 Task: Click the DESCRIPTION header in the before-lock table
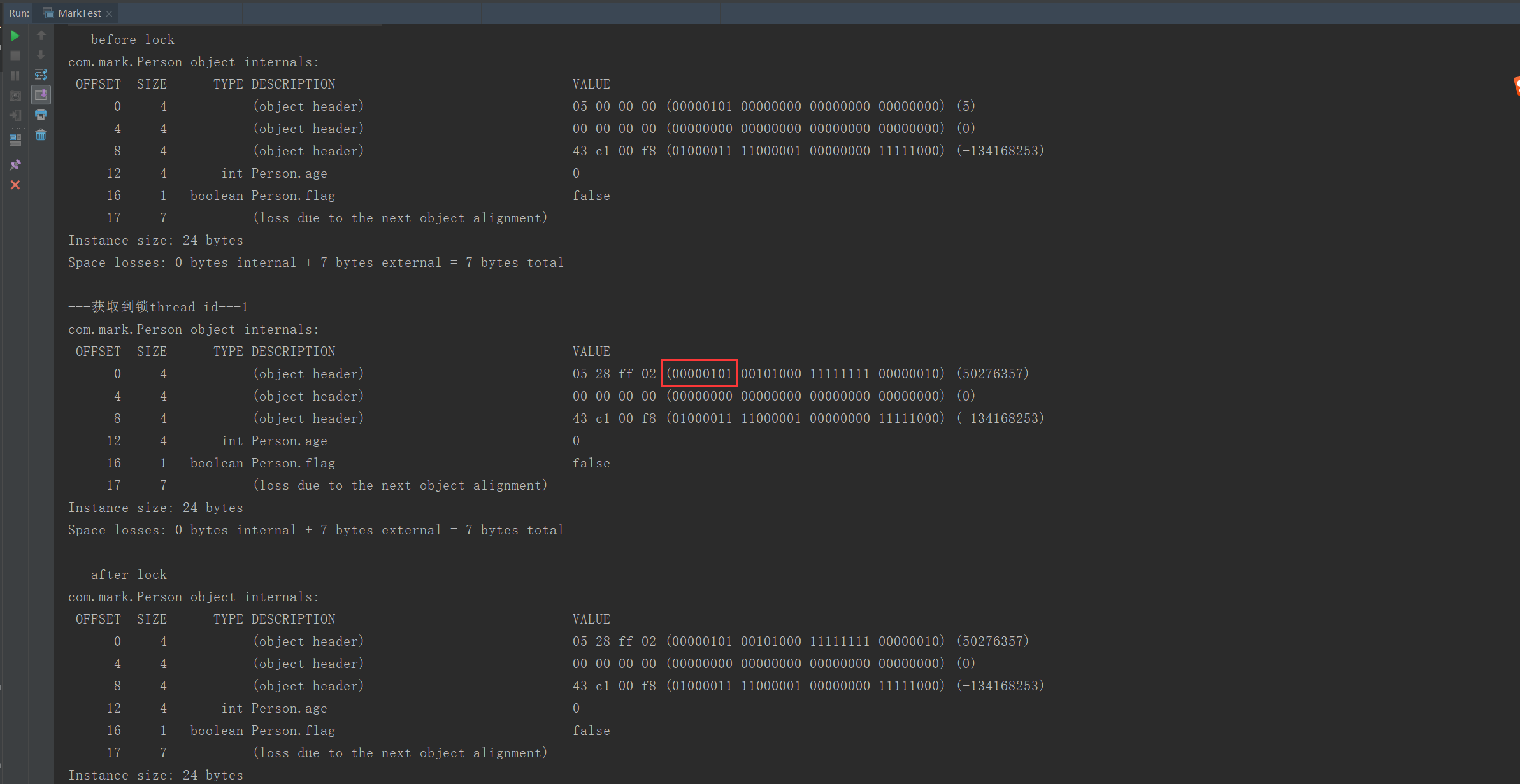[293, 84]
